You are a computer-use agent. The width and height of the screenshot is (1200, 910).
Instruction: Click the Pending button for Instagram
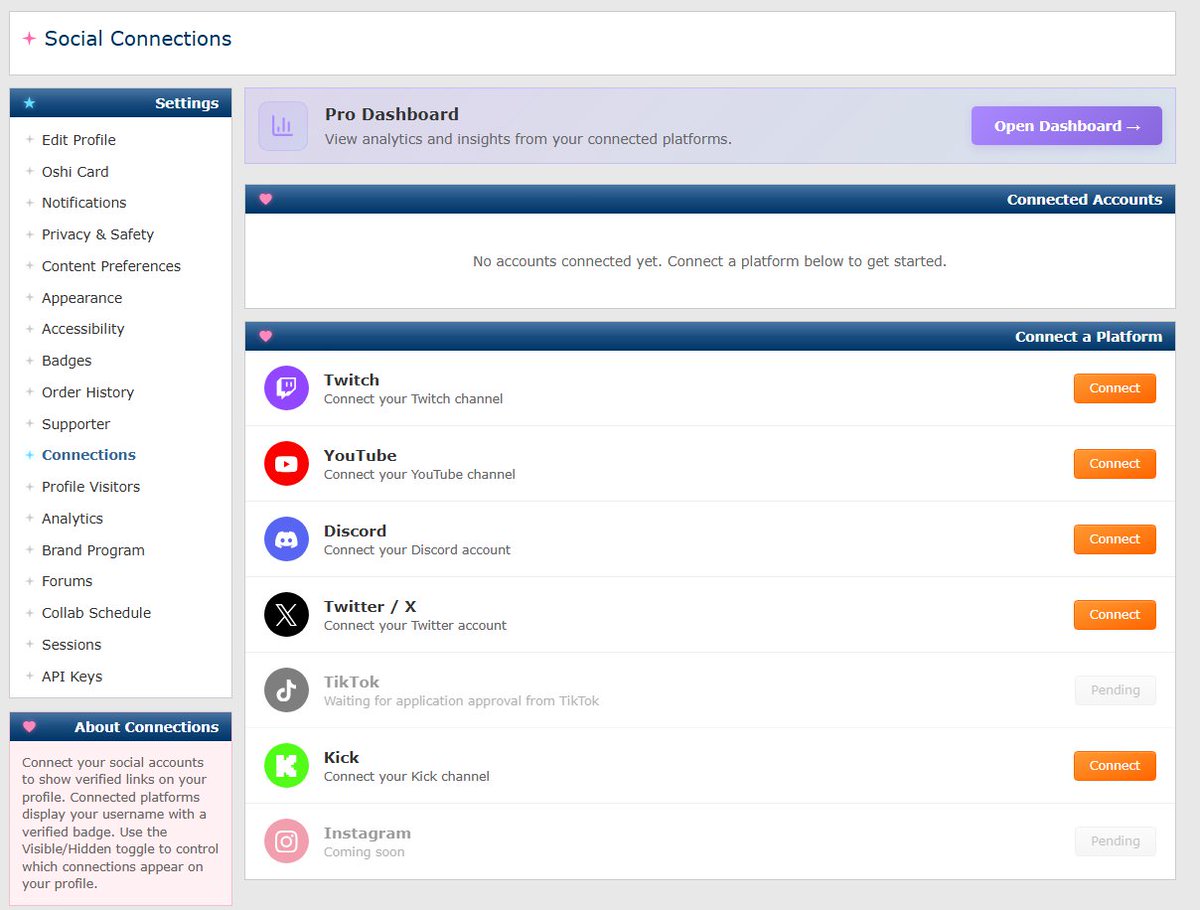1115,841
